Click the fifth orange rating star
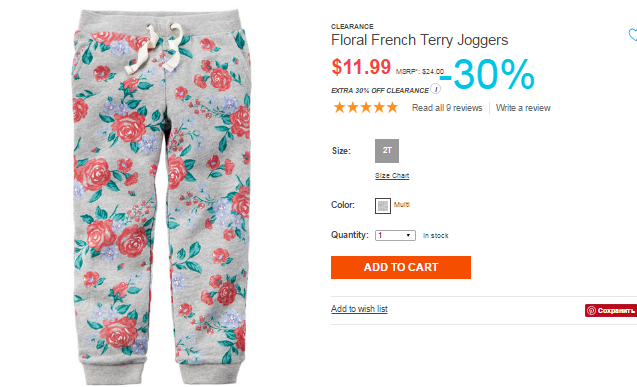Screen dimensions: 637x387 click(392, 108)
